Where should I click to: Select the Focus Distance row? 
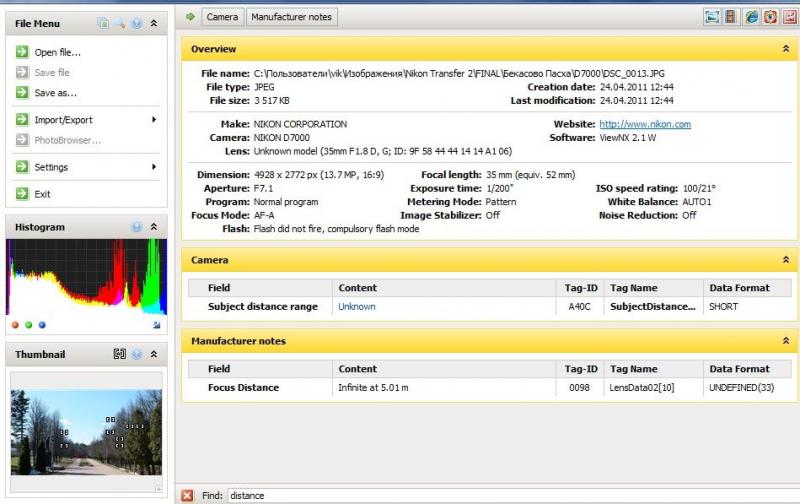click(x=491, y=388)
